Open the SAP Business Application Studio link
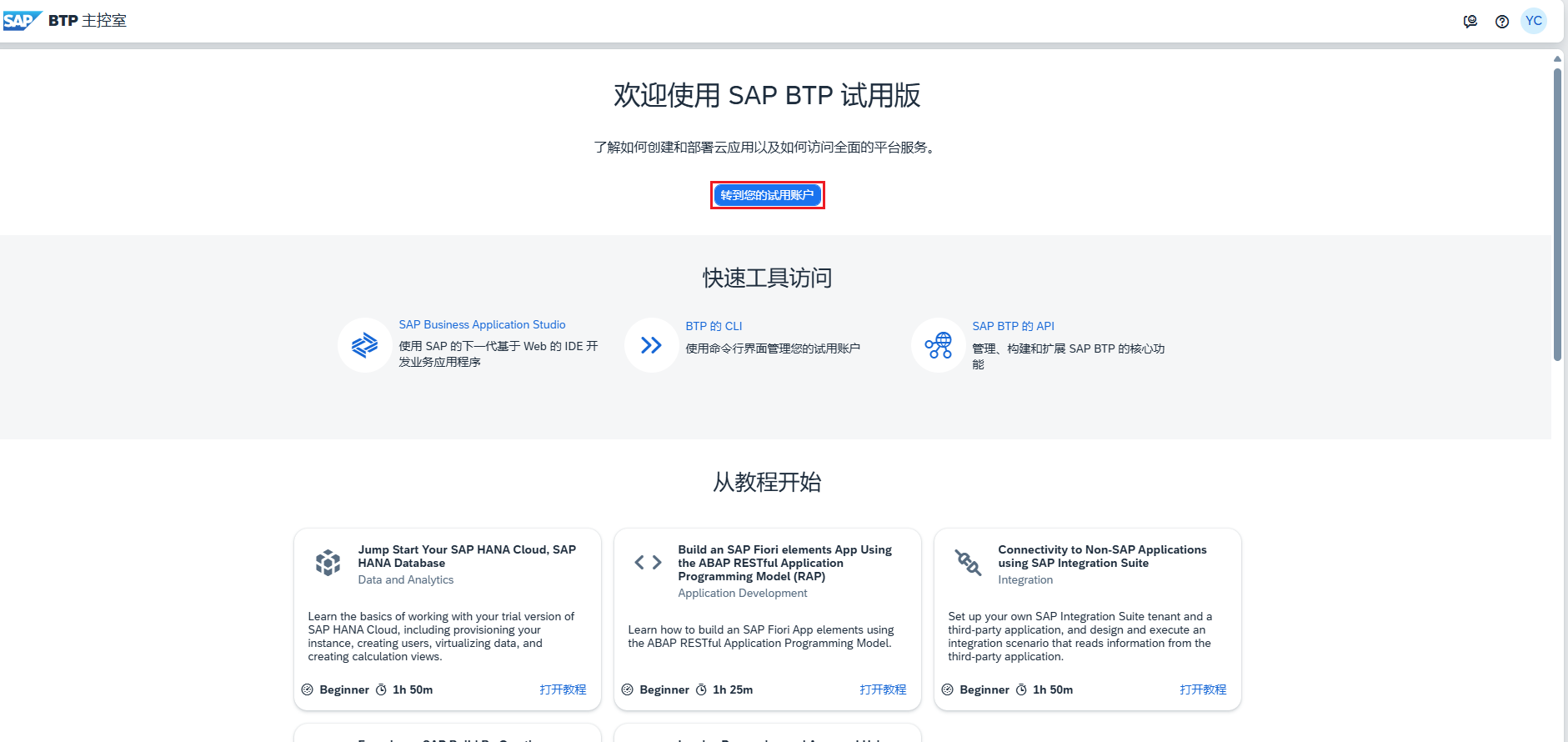This screenshot has height=742, width=1568. [x=482, y=325]
